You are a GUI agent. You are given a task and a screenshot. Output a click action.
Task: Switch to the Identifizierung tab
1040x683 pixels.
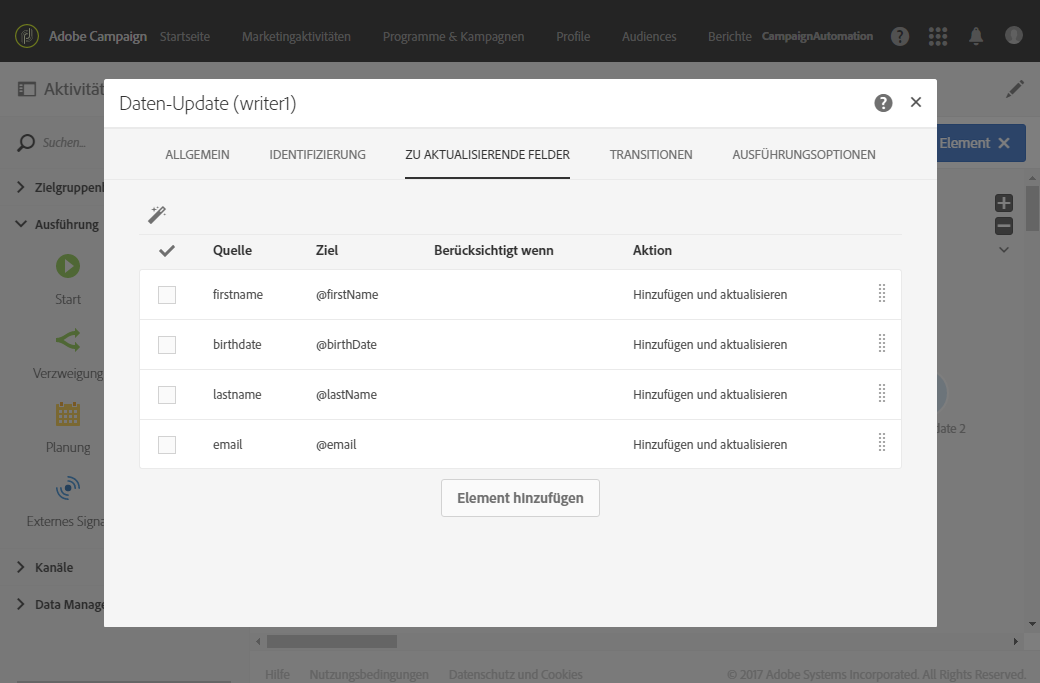click(x=317, y=155)
